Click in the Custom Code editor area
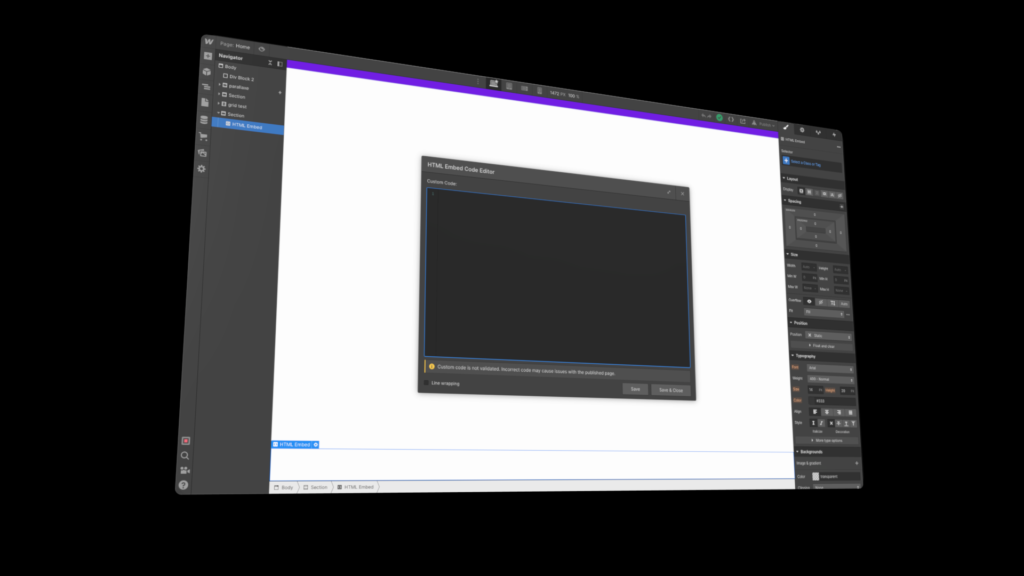Viewport: 1024px width, 576px height. [557, 278]
